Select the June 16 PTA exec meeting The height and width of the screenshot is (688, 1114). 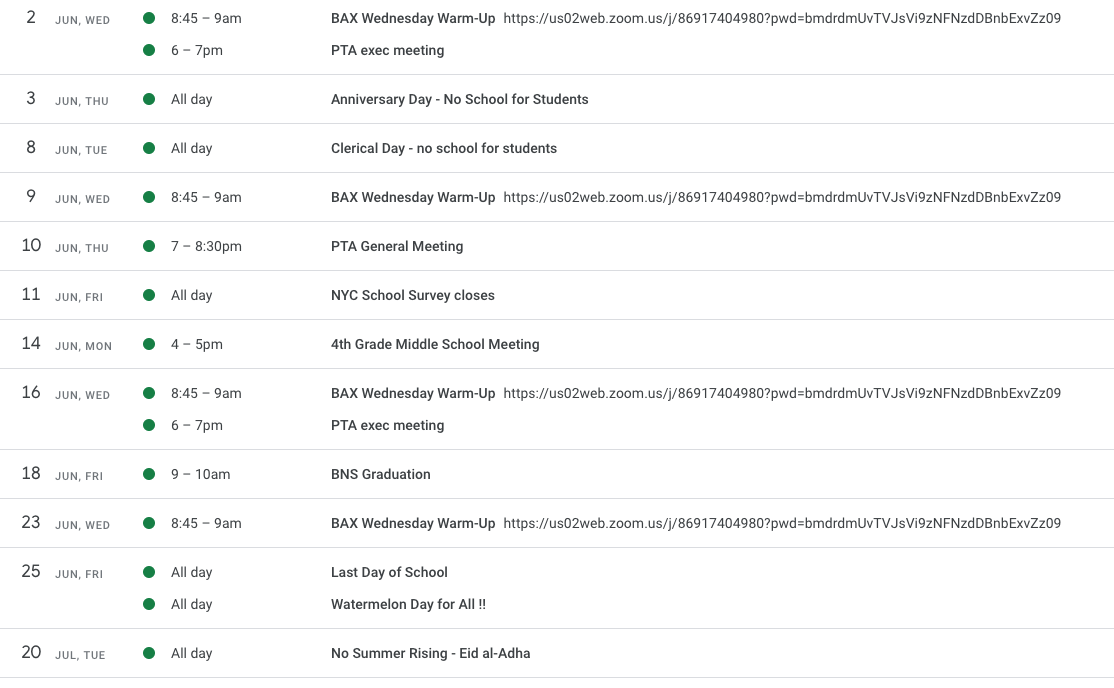[x=387, y=425]
